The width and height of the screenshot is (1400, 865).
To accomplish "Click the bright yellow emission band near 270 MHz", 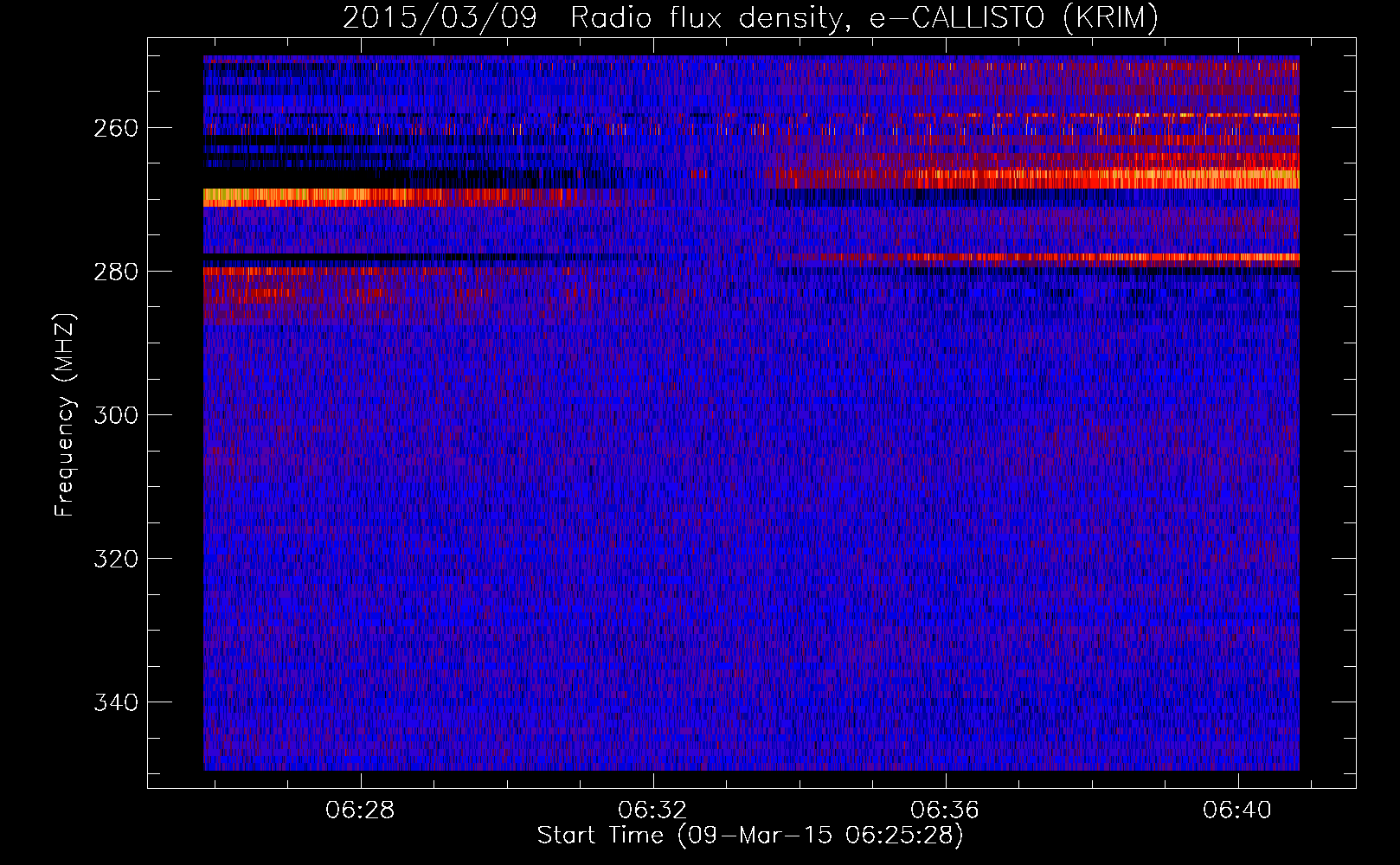I will point(389,197).
